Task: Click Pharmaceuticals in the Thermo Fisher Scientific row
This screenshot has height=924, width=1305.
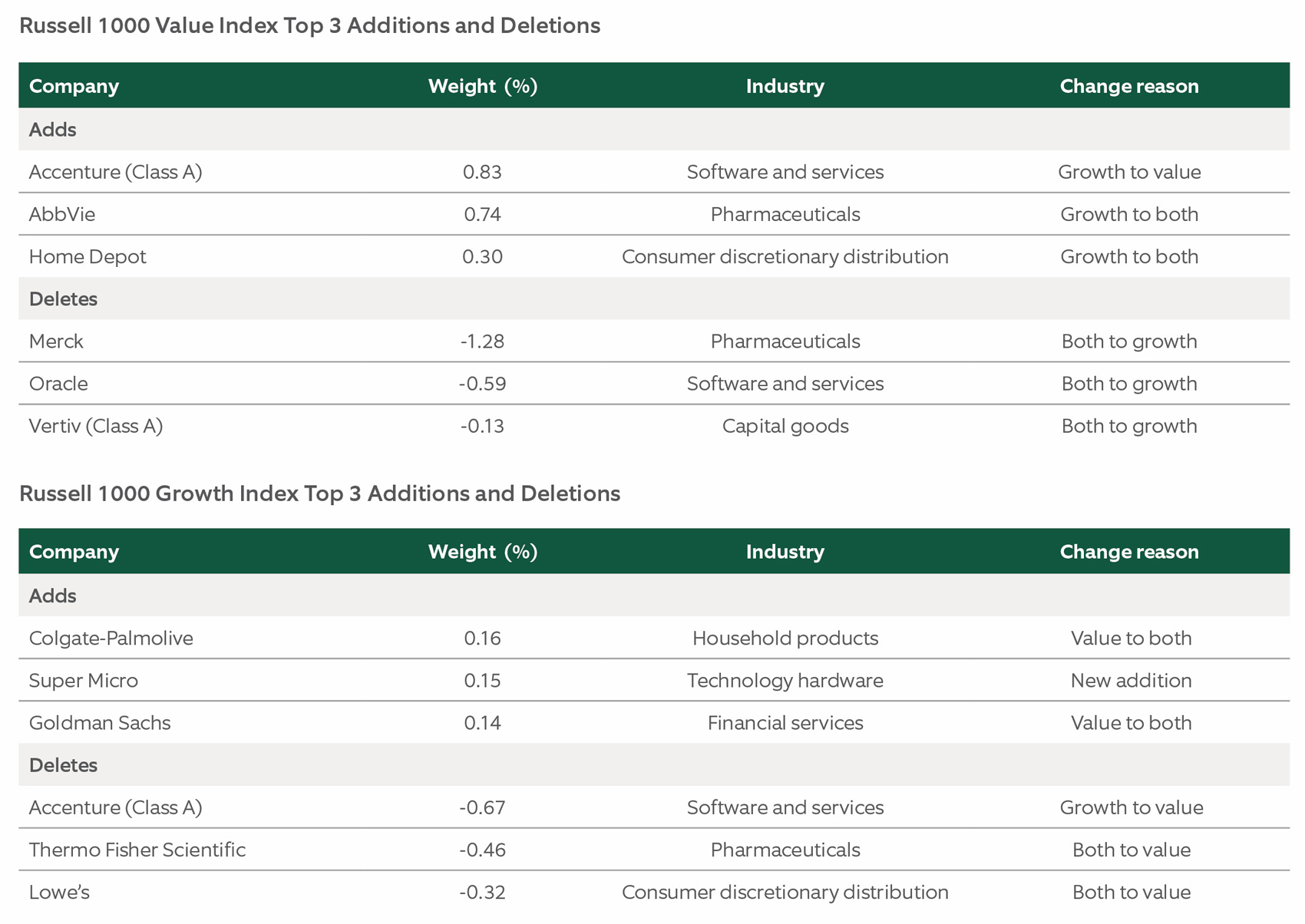Action: [785, 850]
